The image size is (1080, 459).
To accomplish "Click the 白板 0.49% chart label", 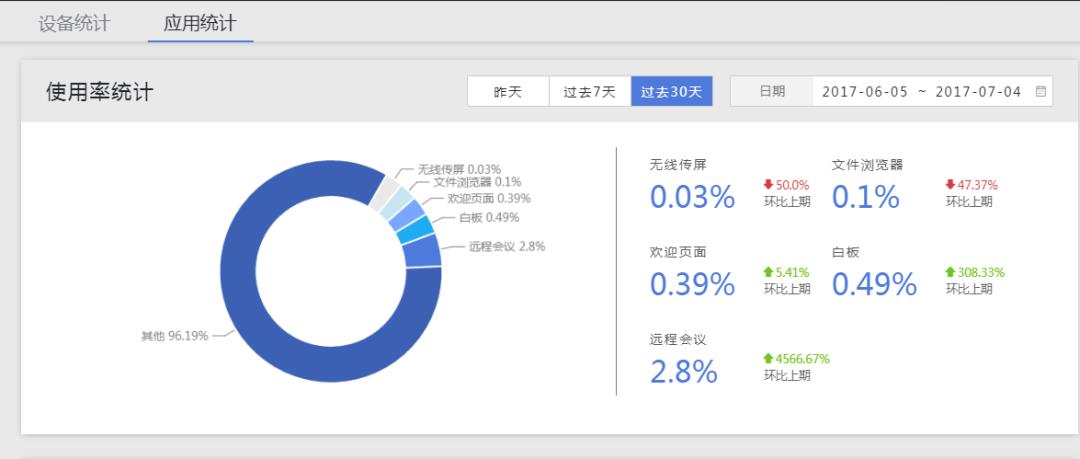I will pos(488,218).
